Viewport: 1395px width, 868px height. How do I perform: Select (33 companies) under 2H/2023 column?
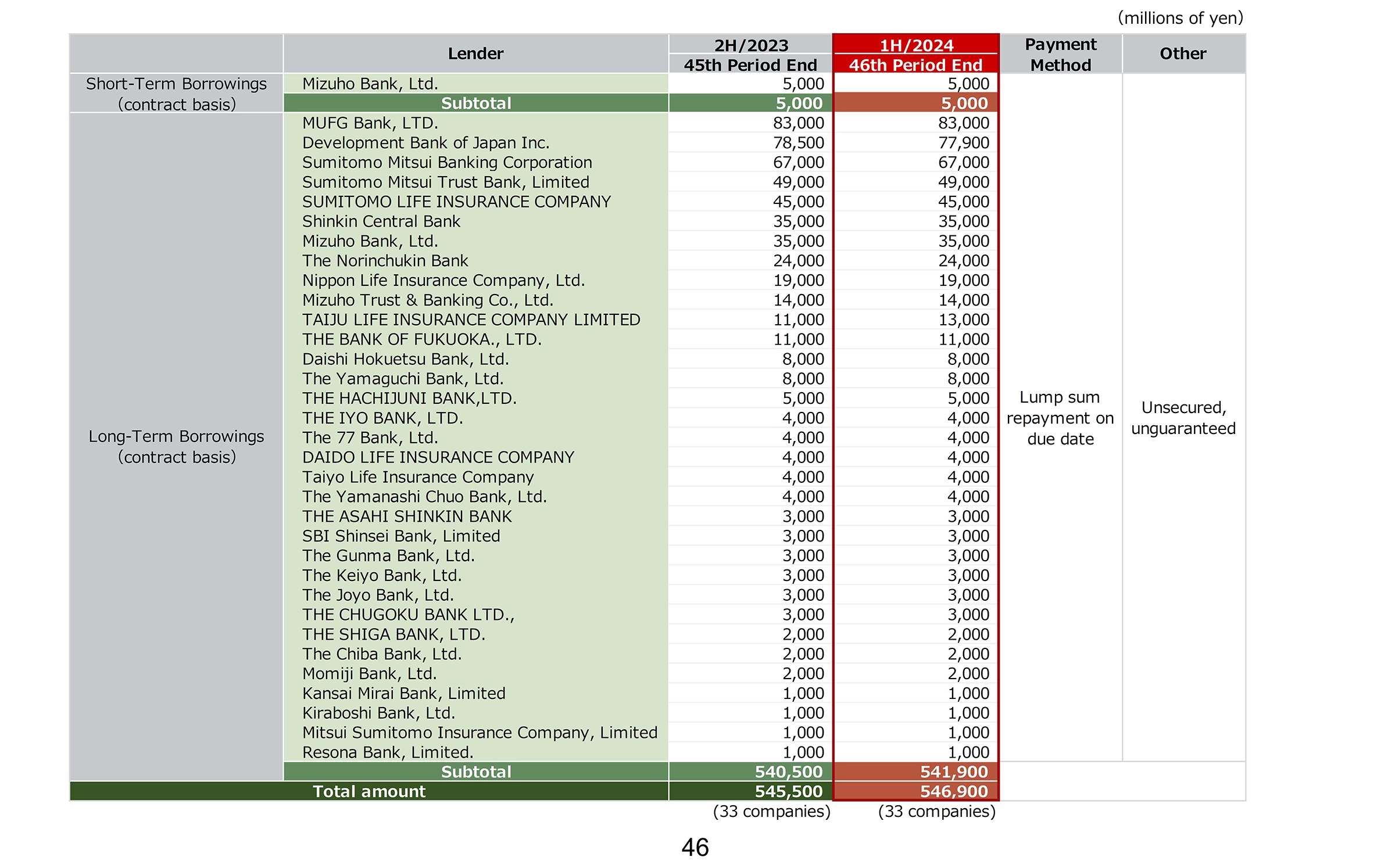(x=772, y=812)
